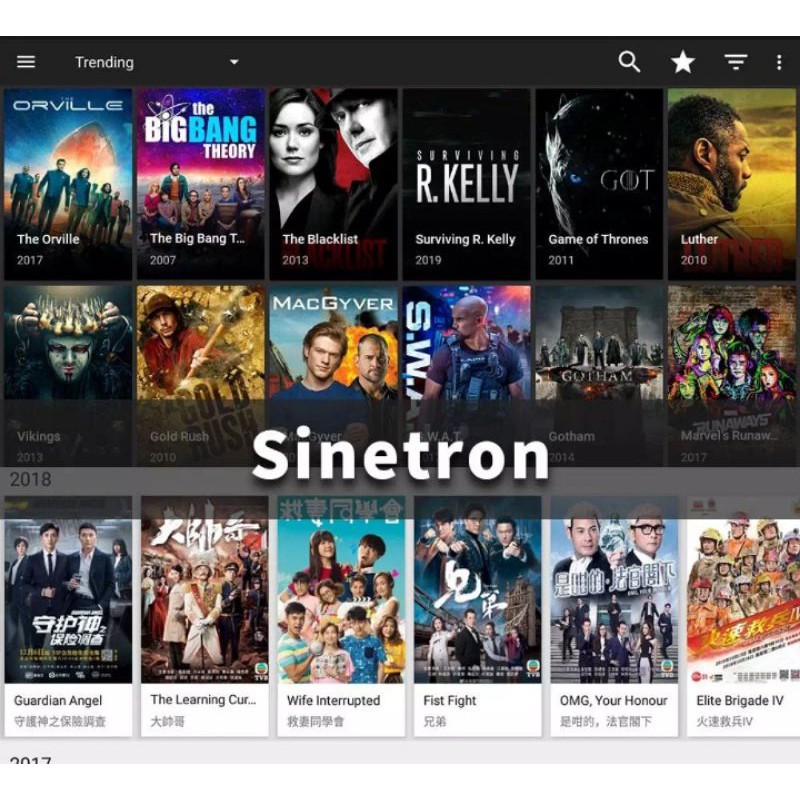Image resolution: width=800 pixels, height=800 pixels.
Task: Open search with the magnifier icon
Action: tap(629, 62)
